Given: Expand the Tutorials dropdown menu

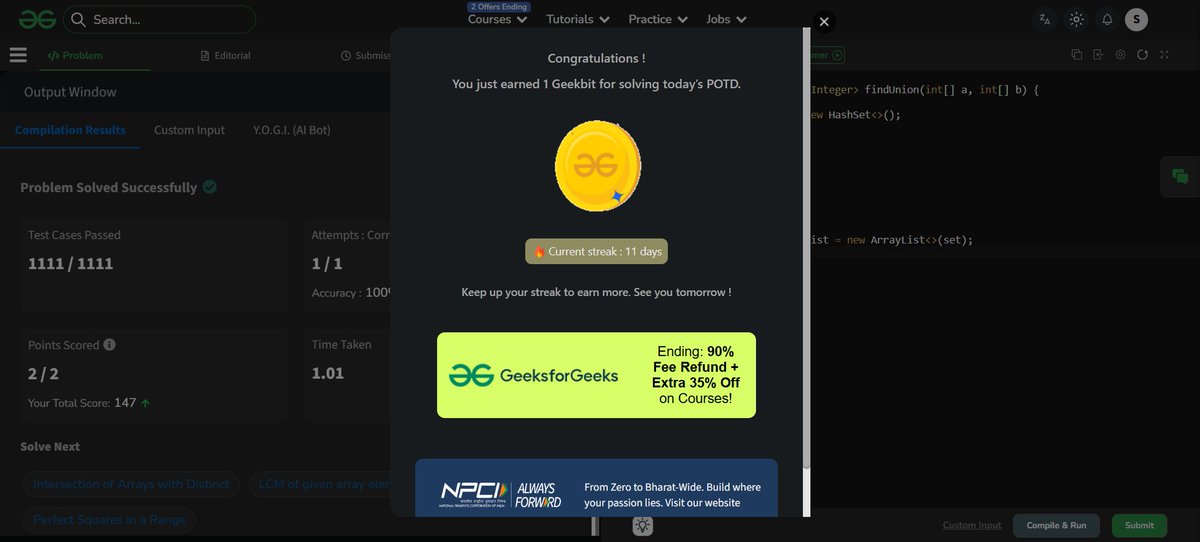Looking at the screenshot, I should (579, 19).
